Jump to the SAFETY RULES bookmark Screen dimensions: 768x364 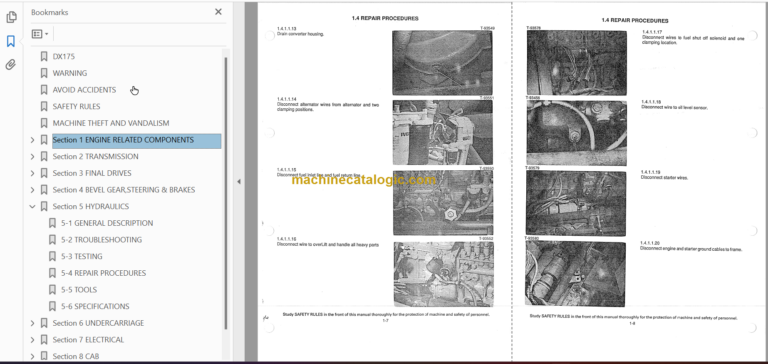pos(76,106)
